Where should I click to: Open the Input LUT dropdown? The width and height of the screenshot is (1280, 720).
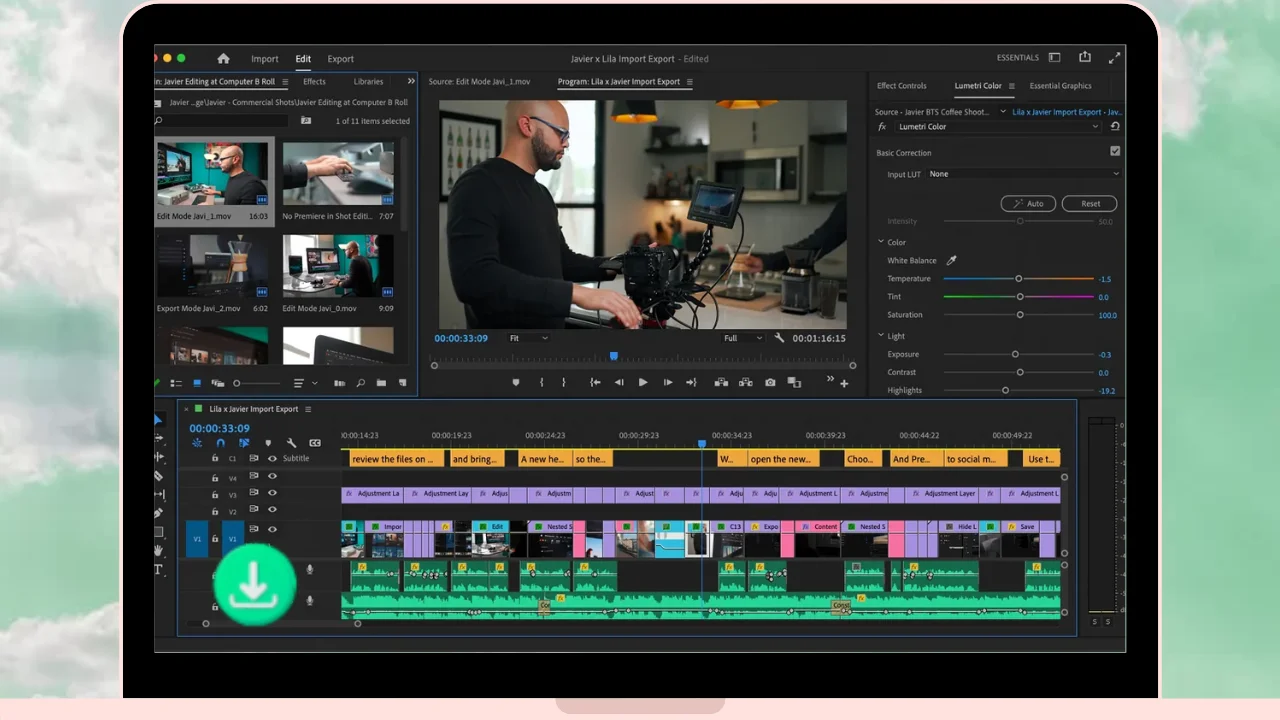[1024, 174]
